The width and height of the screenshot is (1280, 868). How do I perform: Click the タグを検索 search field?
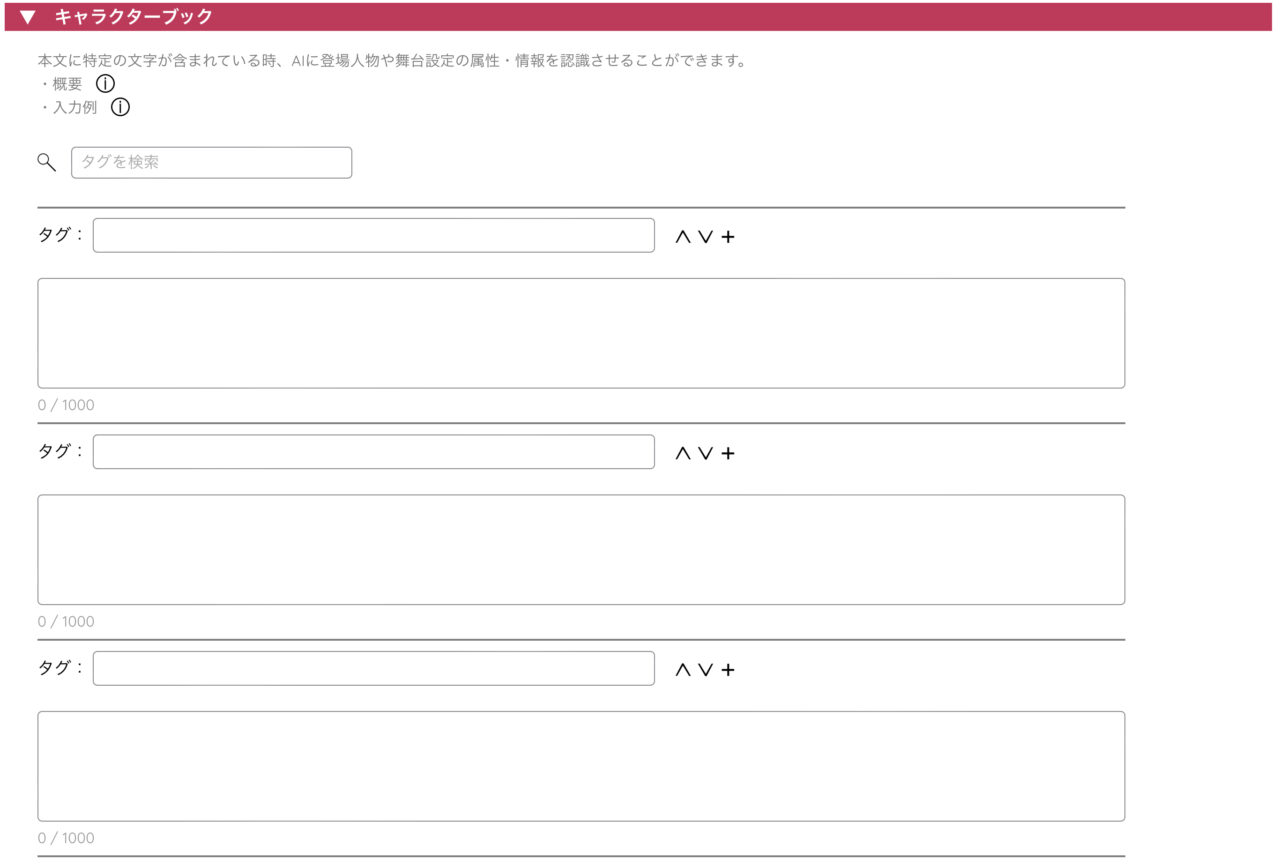pos(210,162)
